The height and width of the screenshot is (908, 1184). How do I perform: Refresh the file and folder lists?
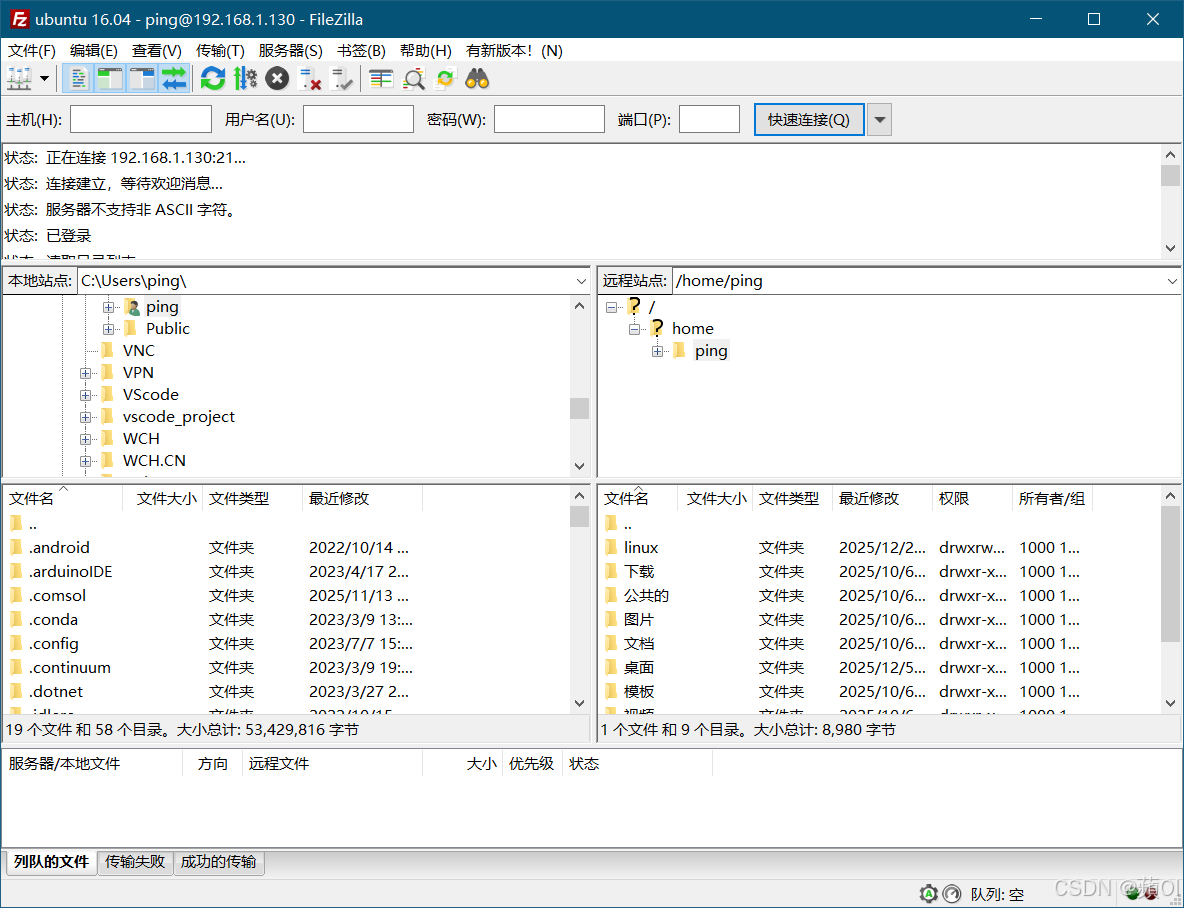tap(213, 79)
